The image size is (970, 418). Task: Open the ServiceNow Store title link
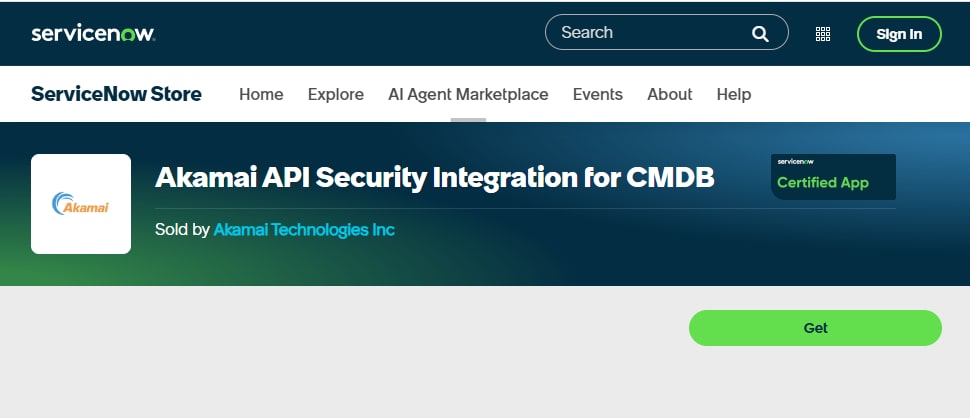(x=116, y=94)
